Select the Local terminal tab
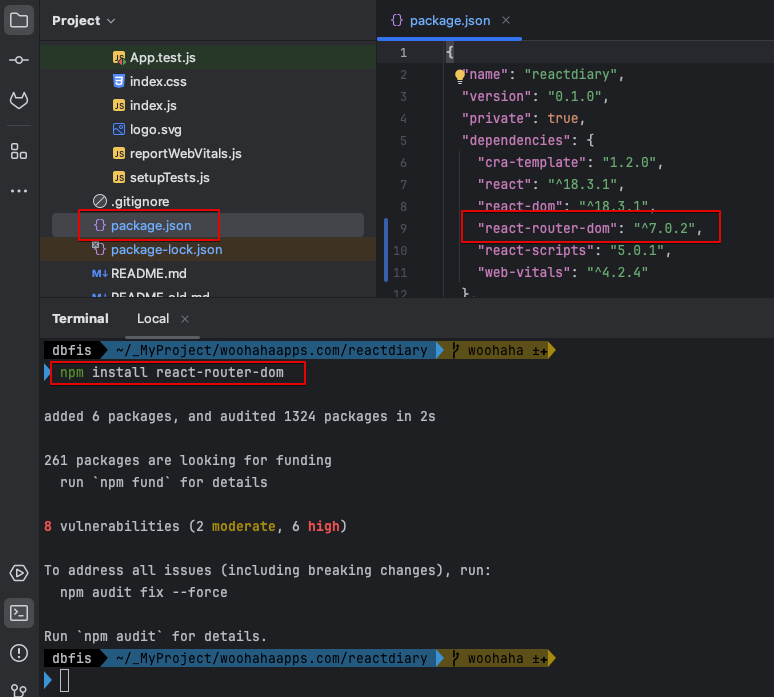Viewport: 774px width, 697px height. (x=153, y=319)
